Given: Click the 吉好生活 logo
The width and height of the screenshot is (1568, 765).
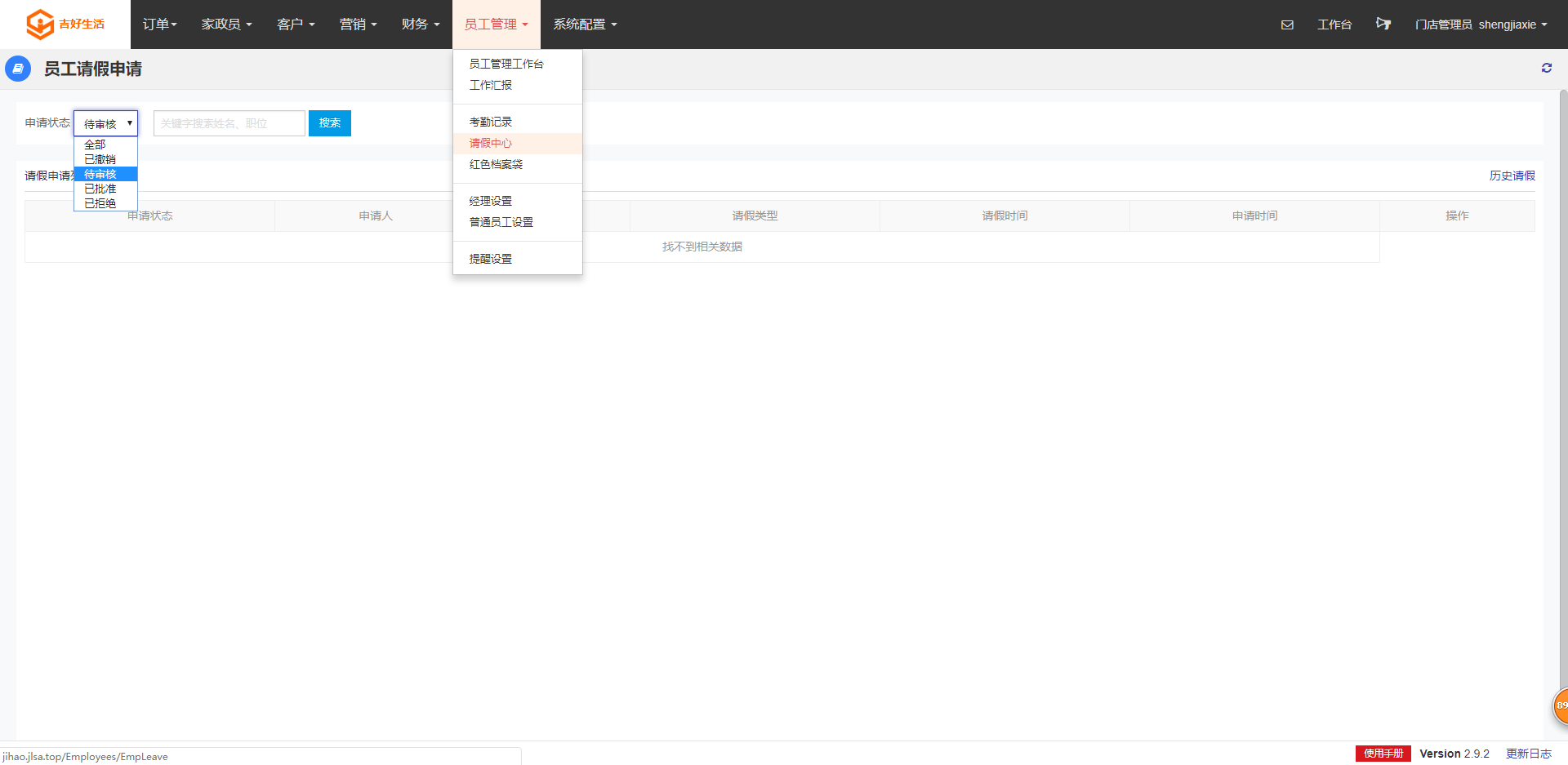Looking at the screenshot, I should (x=65, y=24).
